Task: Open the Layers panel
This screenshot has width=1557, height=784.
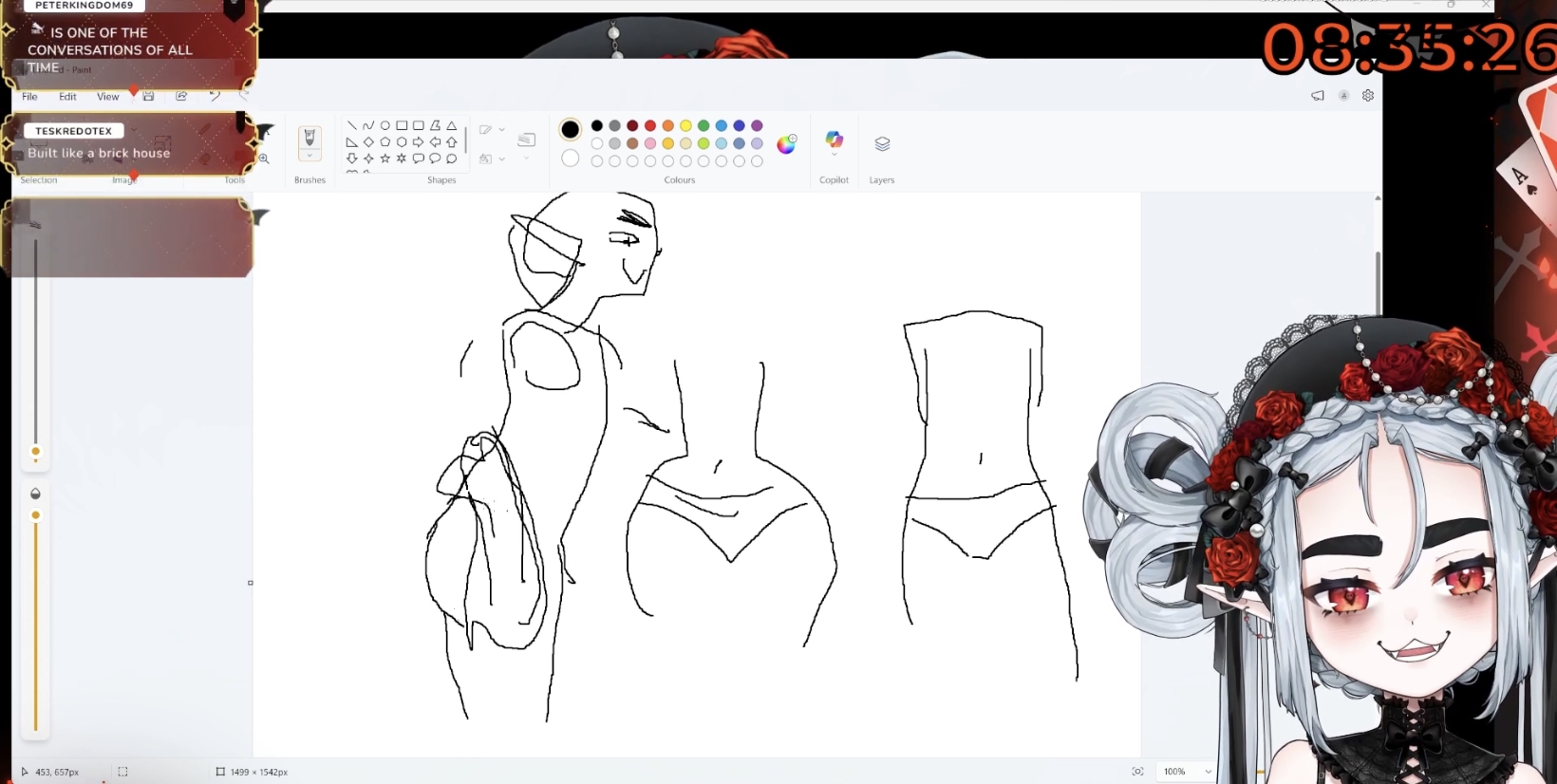Action: [x=882, y=144]
